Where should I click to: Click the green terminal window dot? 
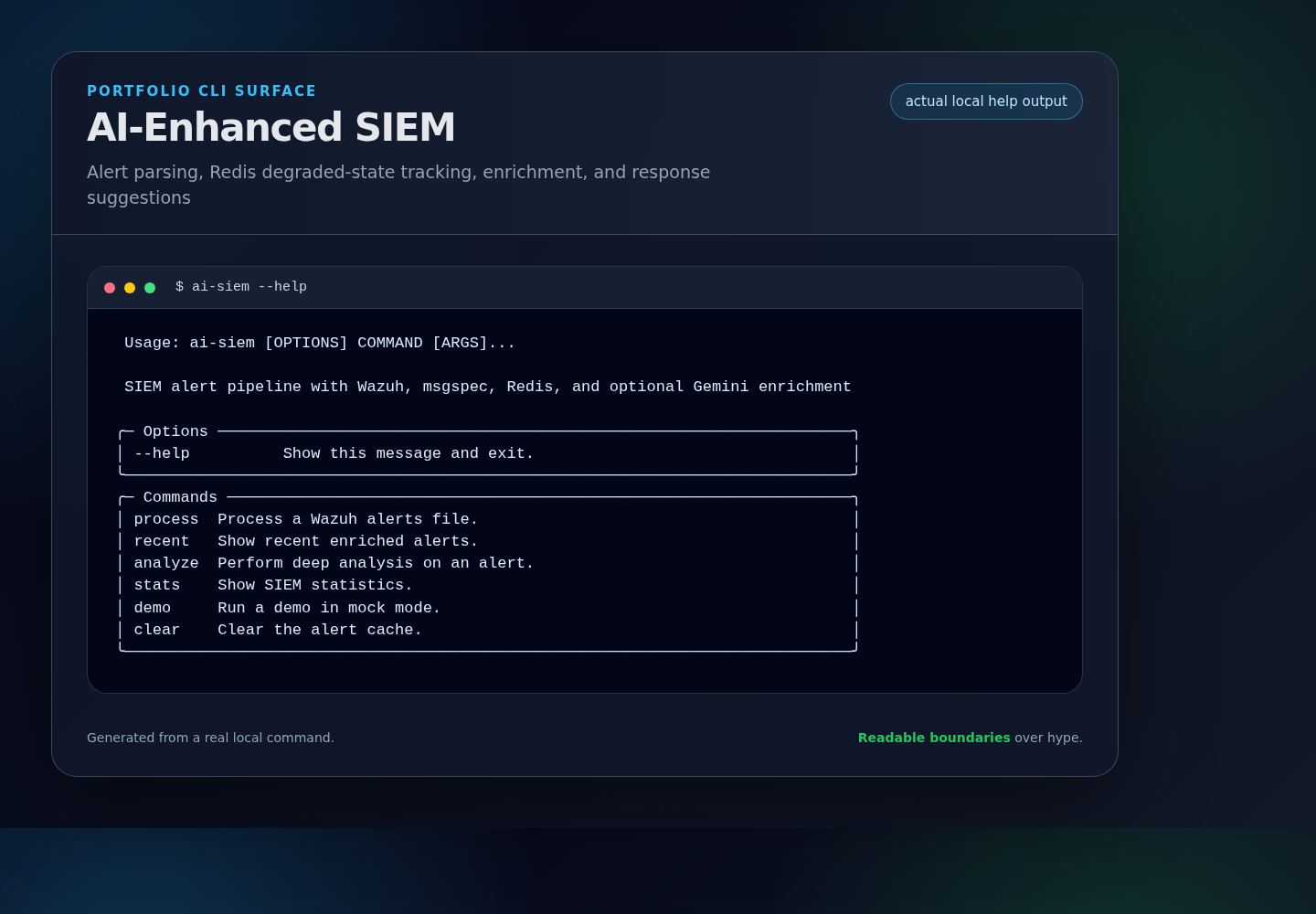(150, 288)
